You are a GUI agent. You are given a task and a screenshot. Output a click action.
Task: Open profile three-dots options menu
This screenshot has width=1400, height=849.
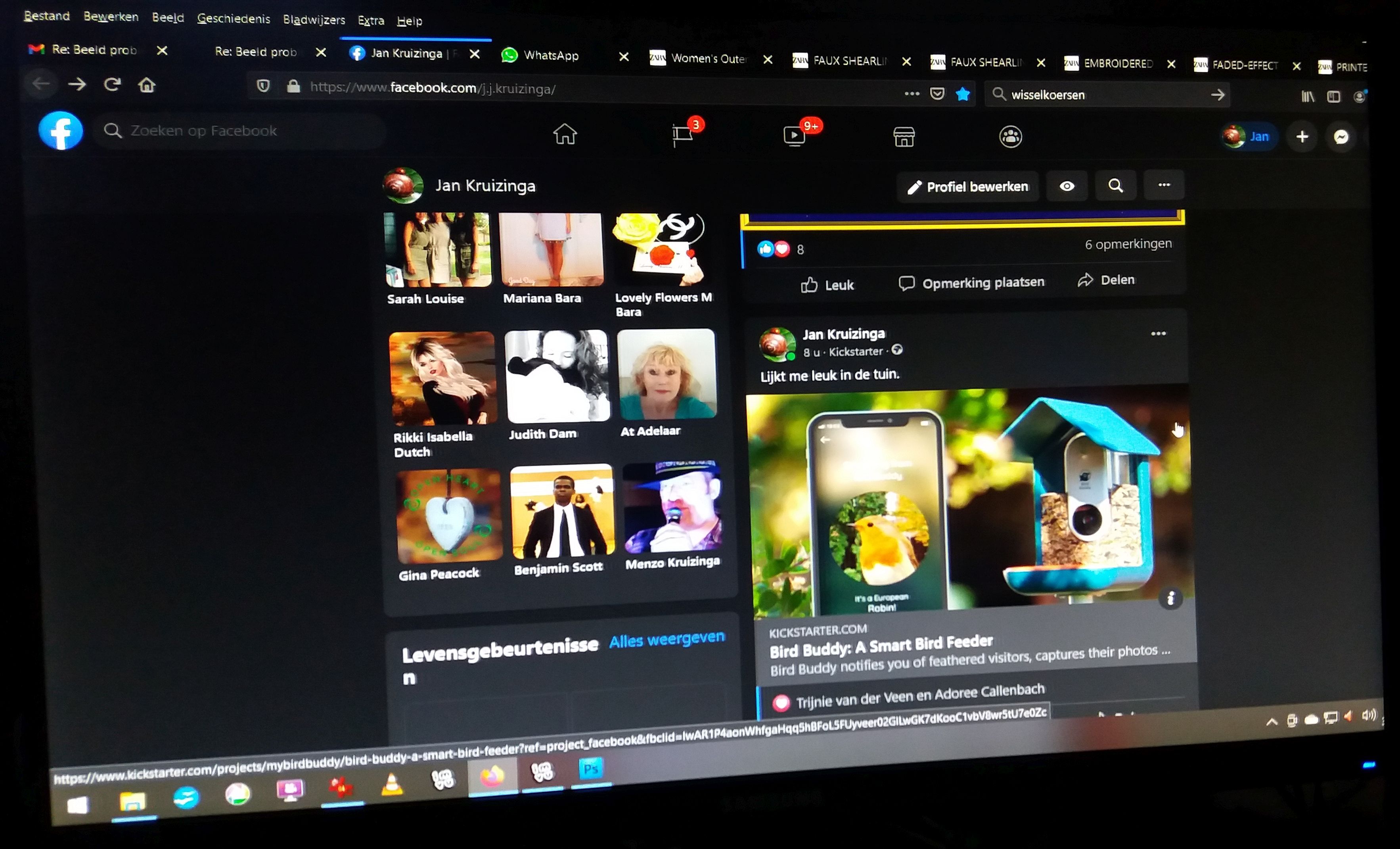[x=1164, y=185]
